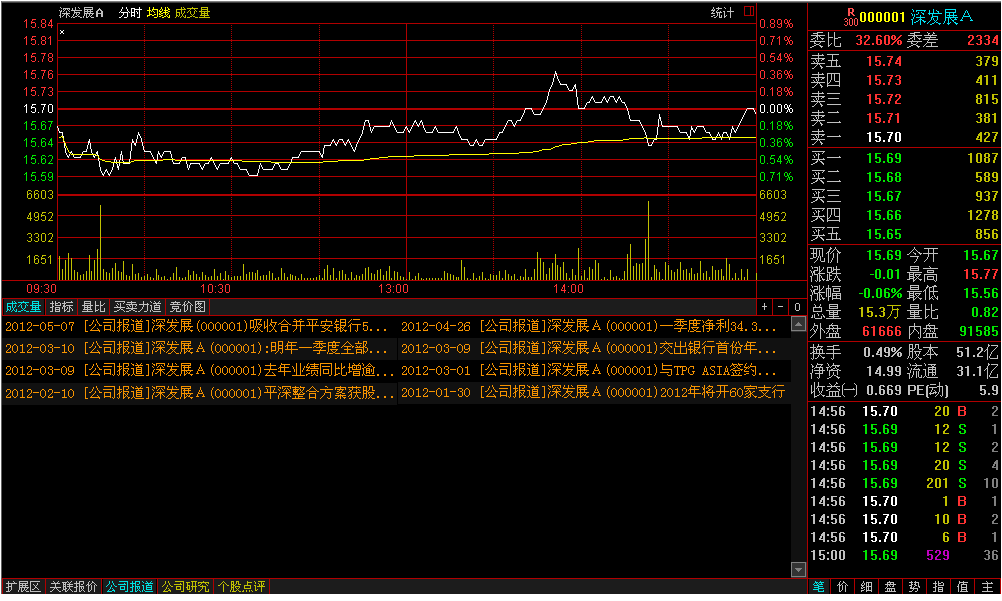Viewport: 1002px width, 601px height.
Task: Click the 均线 legend label
Action: [x=158, y=13]
